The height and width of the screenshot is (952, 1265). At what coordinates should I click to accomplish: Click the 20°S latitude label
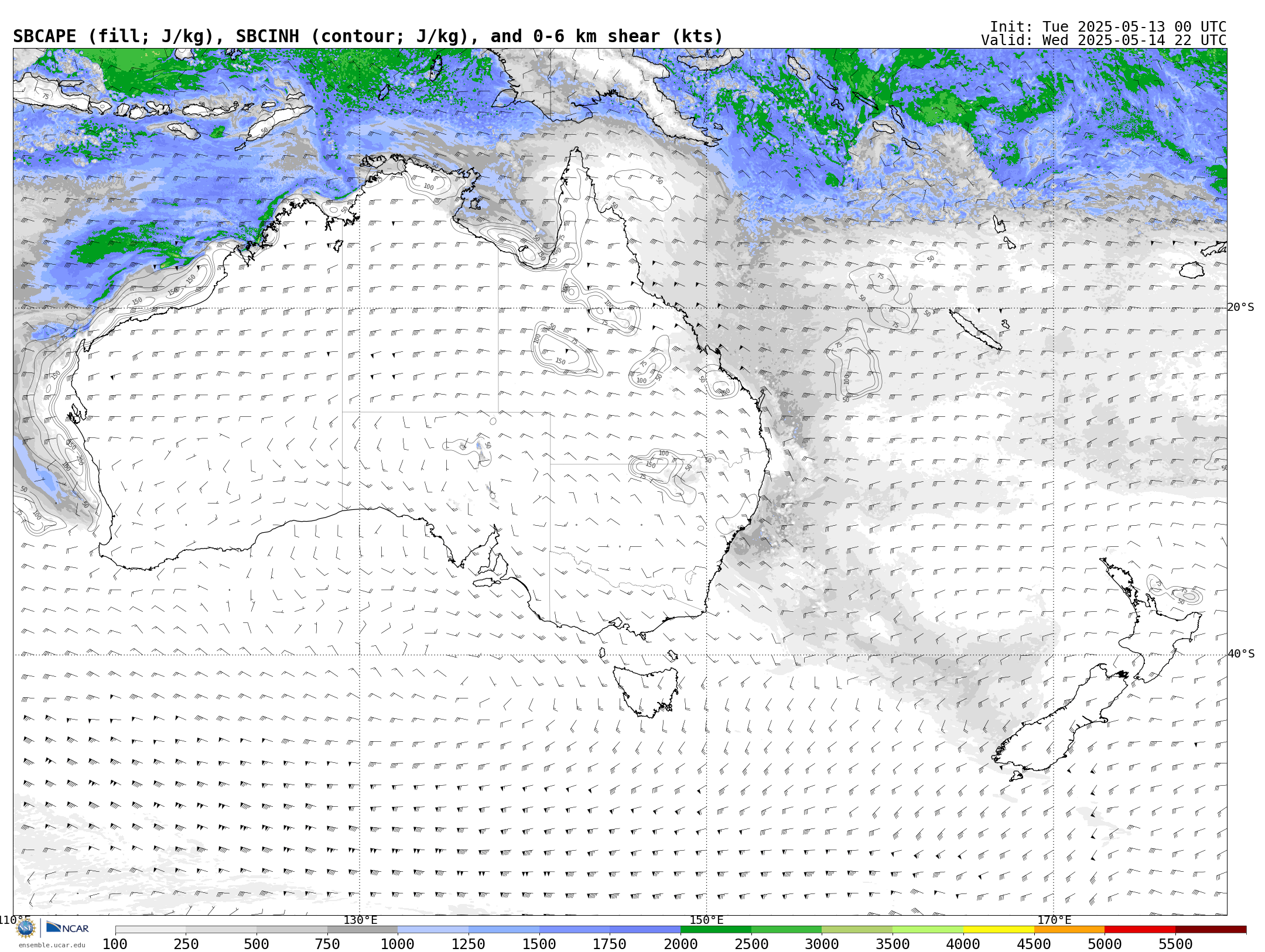click(1241, 307)
